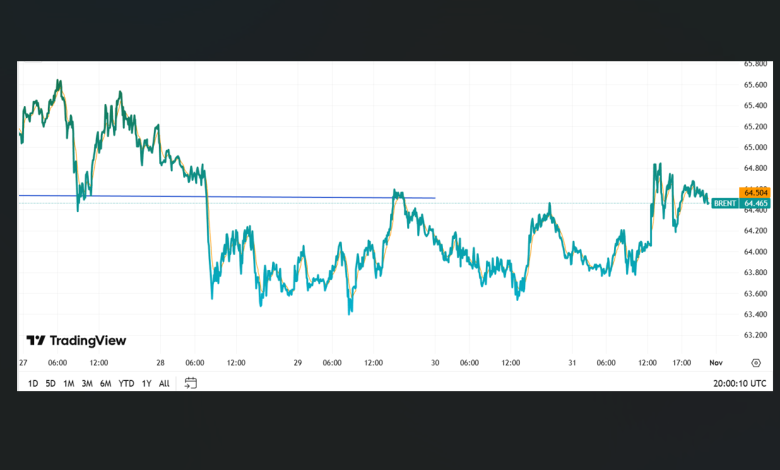
Task: Pick the 6M time range
Action: pyautogui.click(x=105, y=383)
